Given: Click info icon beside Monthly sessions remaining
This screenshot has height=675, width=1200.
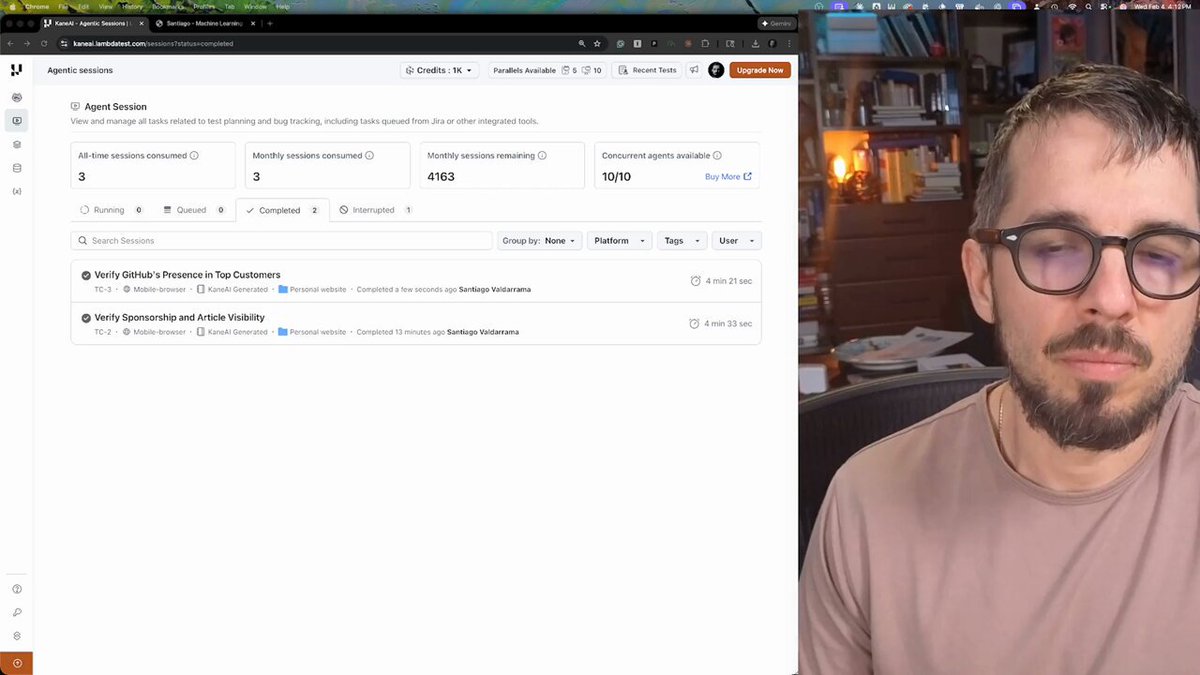Looking at the screenshot, I should pyautogui.click(x=543, y=156).
